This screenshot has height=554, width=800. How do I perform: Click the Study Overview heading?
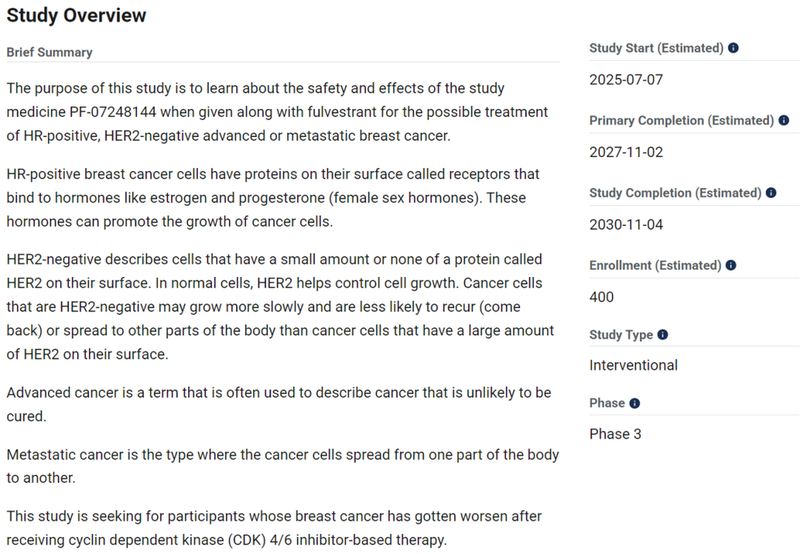pos(76,15)
